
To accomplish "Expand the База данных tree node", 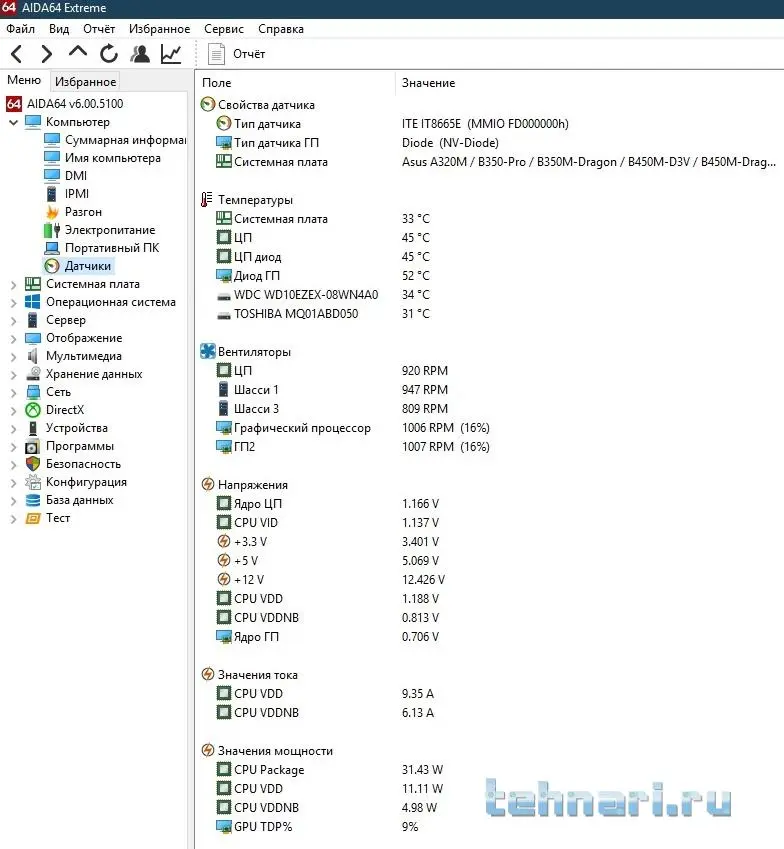I will point(14,500).
